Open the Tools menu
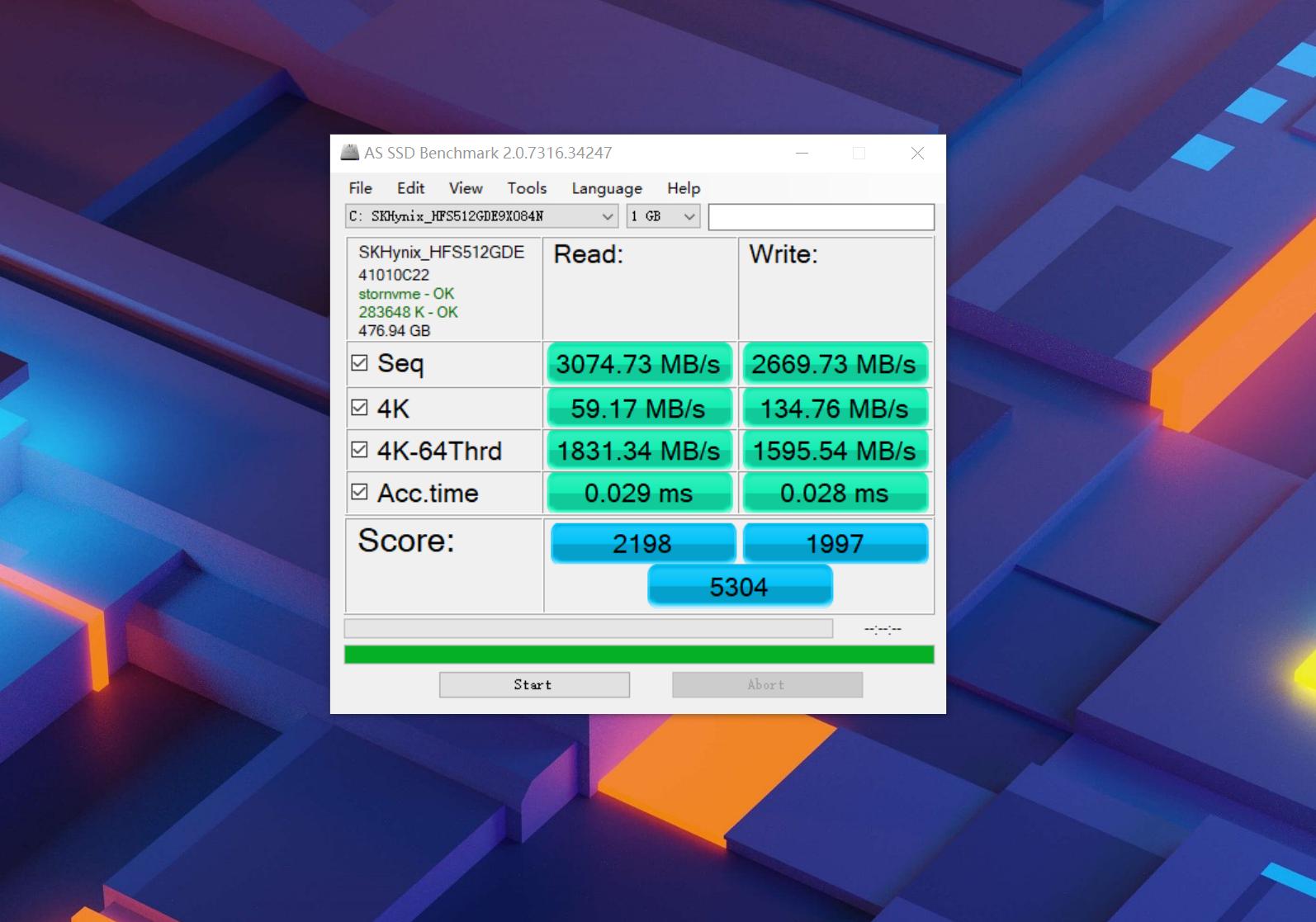1316x922 pixels. point(527,188)
